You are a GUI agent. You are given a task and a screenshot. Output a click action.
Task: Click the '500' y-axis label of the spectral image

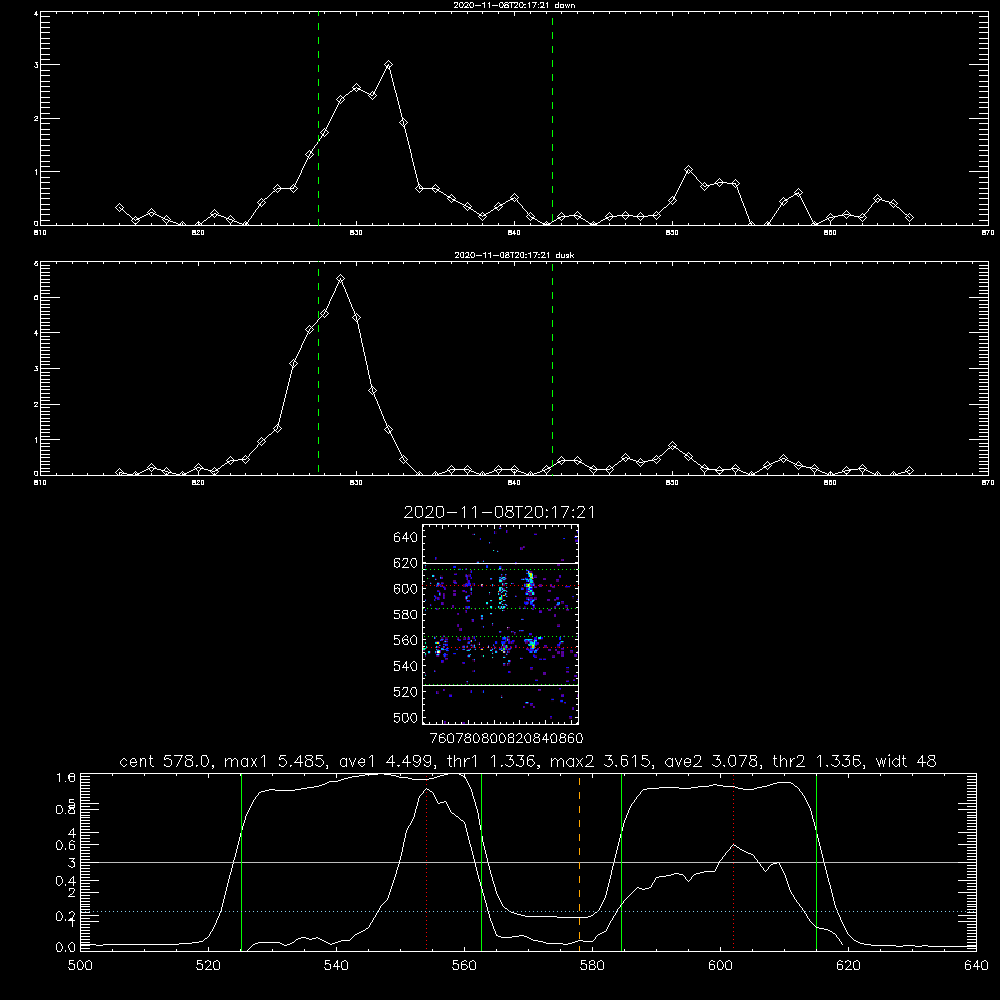(405, 717)
